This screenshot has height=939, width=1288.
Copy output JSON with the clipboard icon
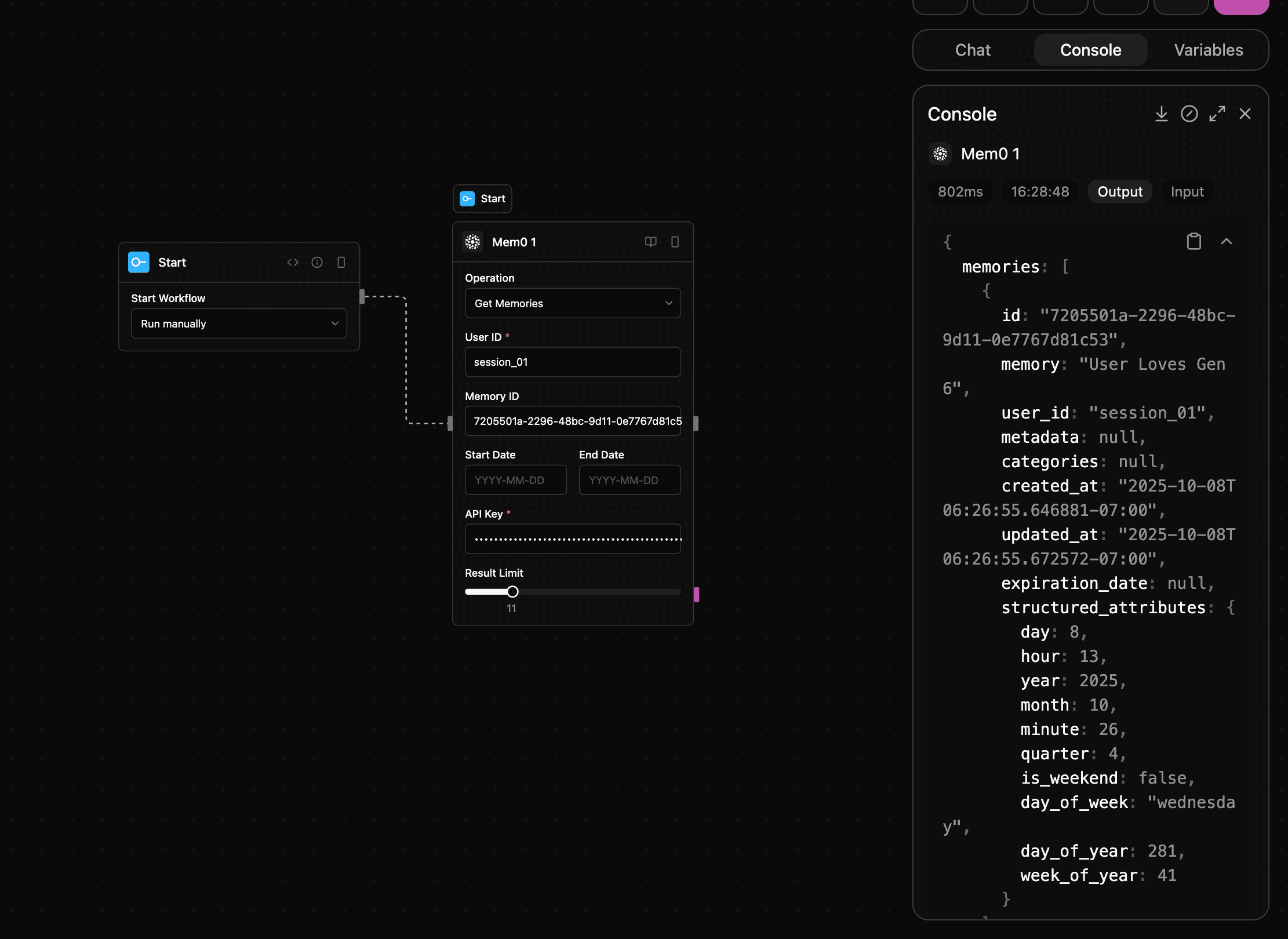click(1194, 242)
